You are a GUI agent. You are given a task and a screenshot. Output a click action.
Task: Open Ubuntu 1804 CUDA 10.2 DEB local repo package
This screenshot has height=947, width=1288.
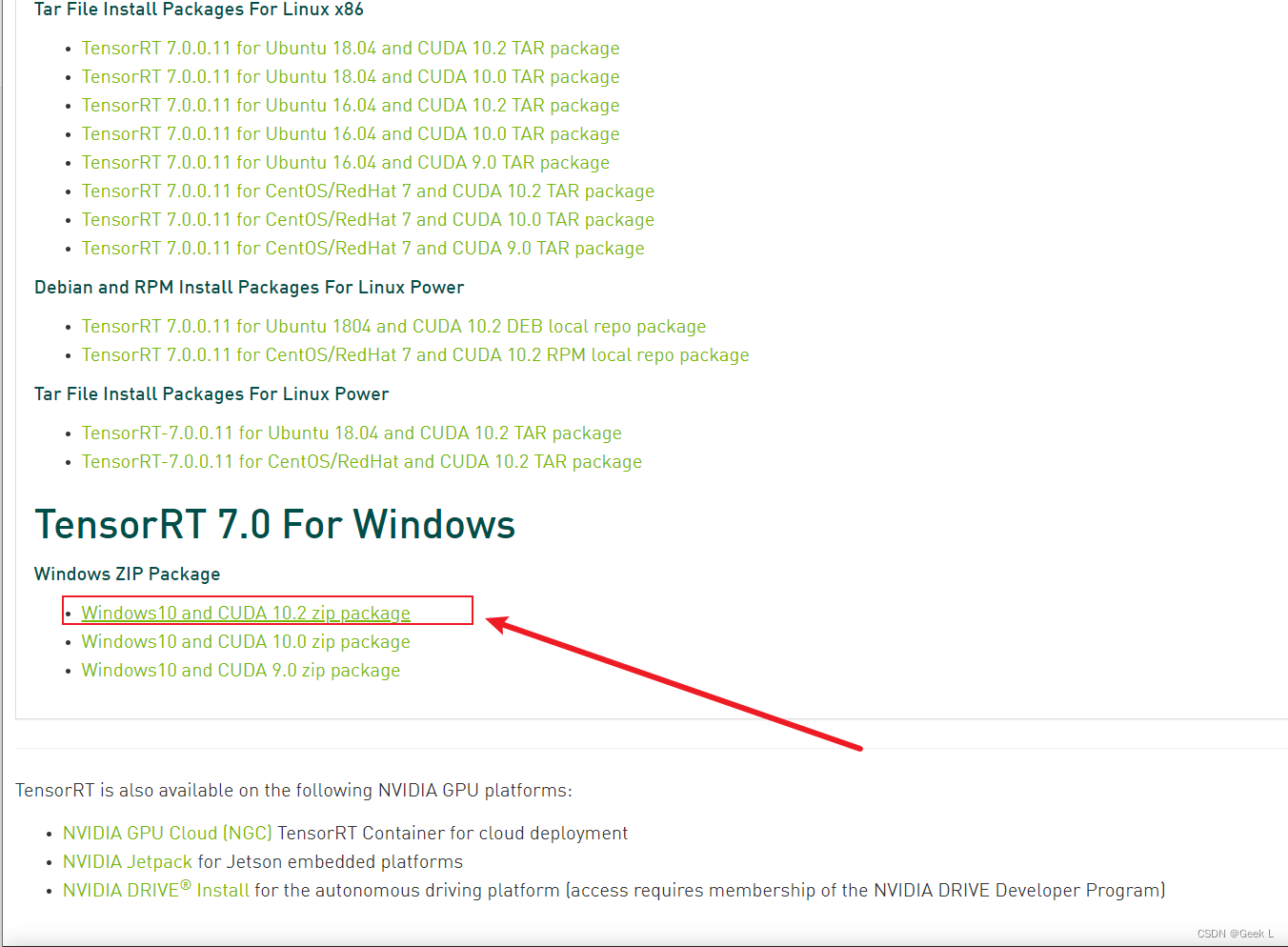tap(393, 327)
